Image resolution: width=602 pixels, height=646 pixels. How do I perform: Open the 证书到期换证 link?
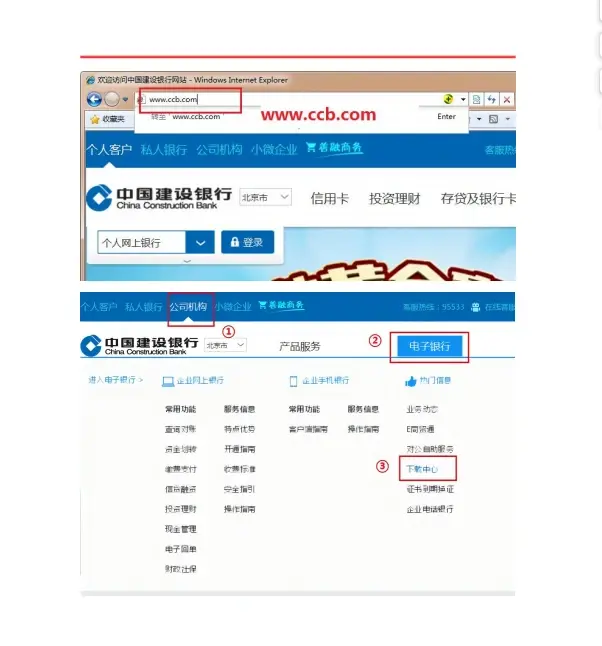(x=430, y=489)
